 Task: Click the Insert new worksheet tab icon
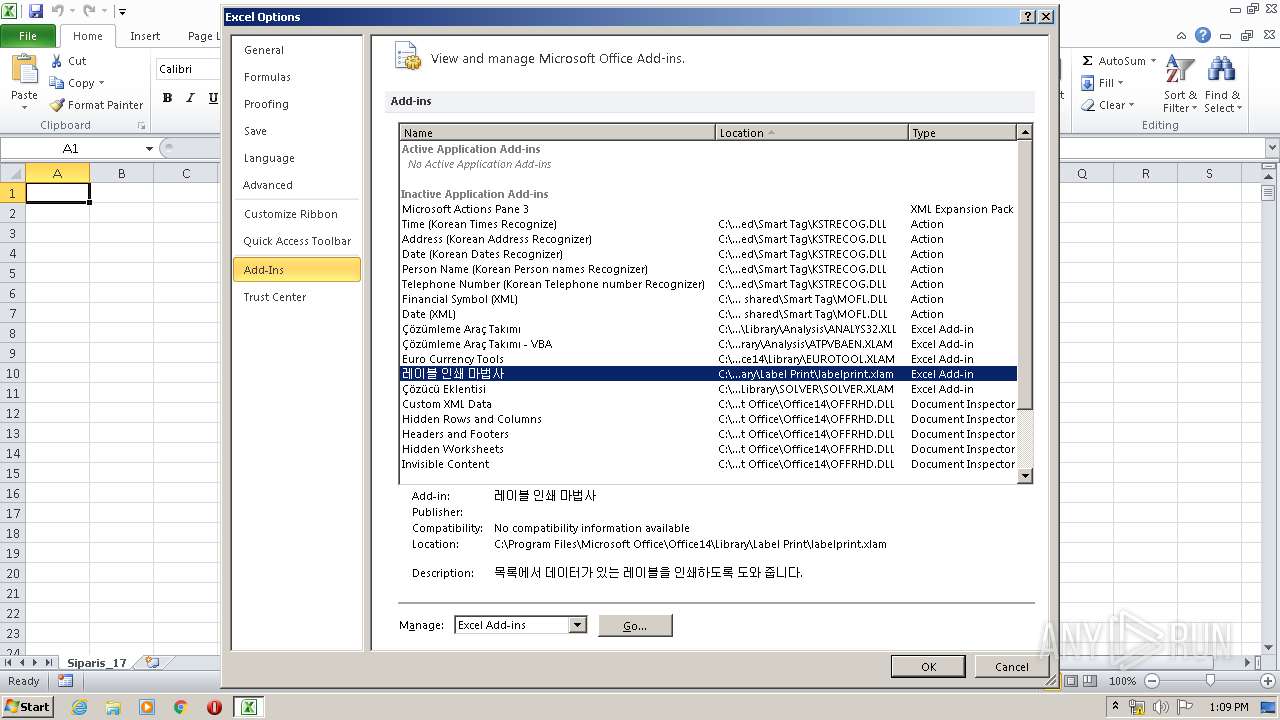click(x=152, y=662)
